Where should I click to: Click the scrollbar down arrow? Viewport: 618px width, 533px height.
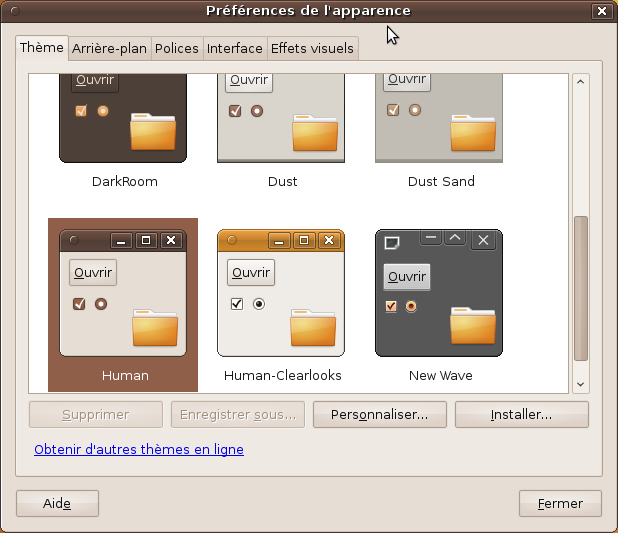[580, 383]
